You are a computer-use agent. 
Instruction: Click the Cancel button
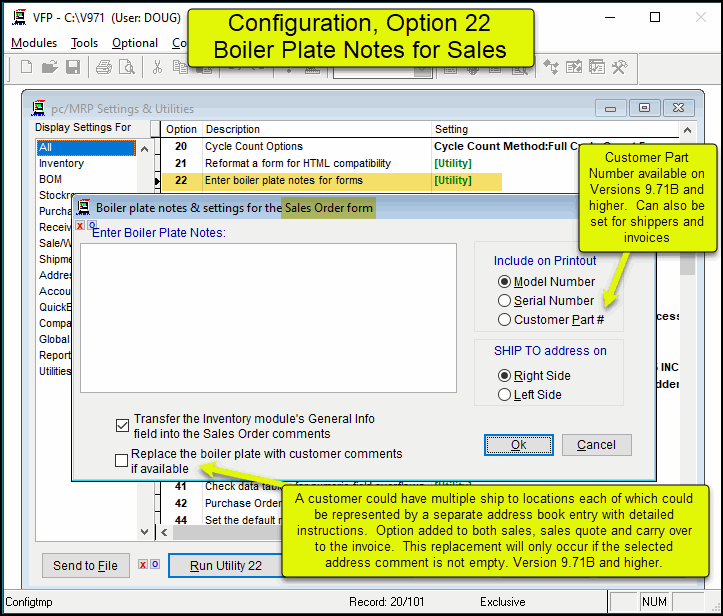pos(597,445)
